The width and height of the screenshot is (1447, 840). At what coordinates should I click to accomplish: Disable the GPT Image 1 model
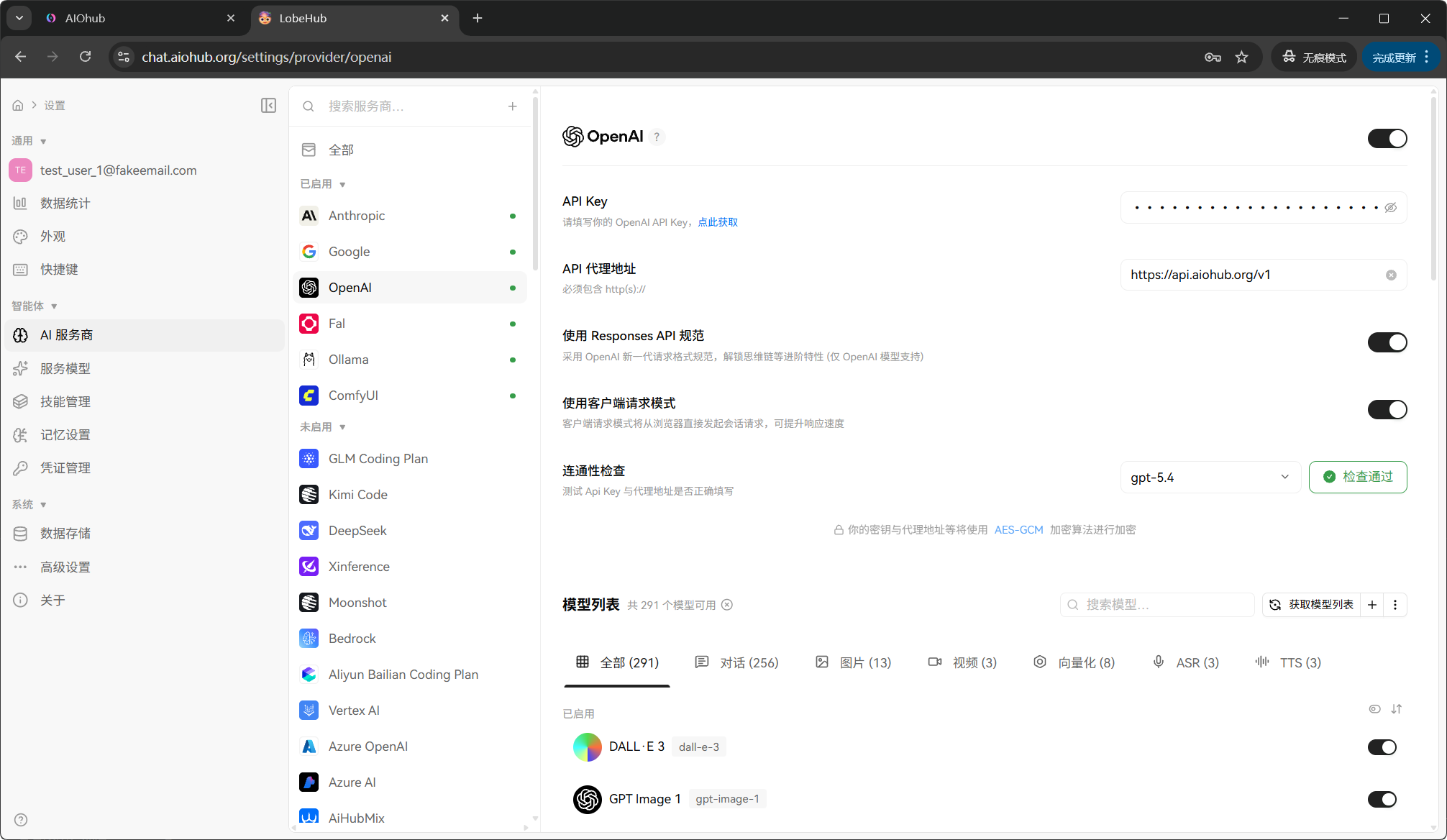[x=1382, y=799]
